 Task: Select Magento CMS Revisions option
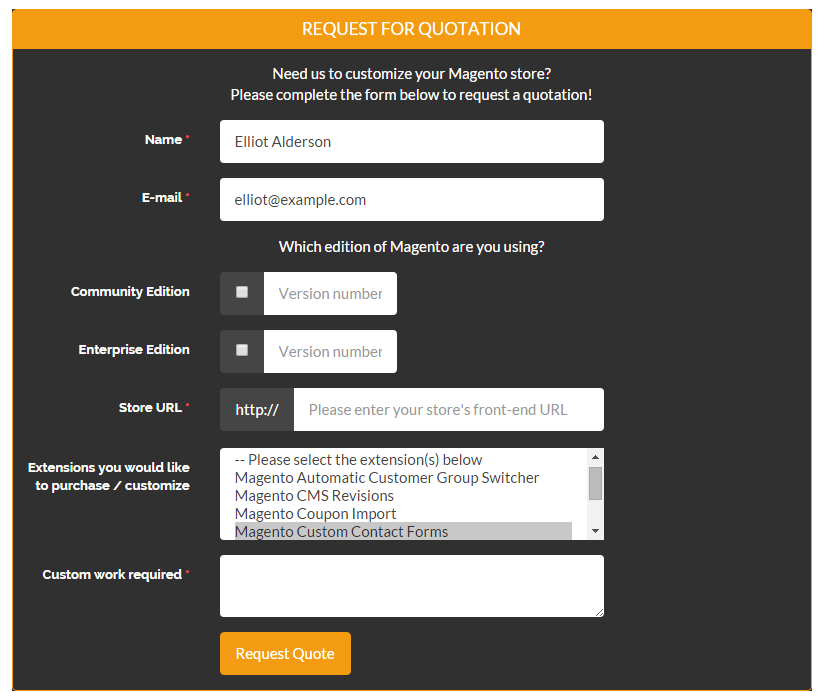tap(403, 496)
